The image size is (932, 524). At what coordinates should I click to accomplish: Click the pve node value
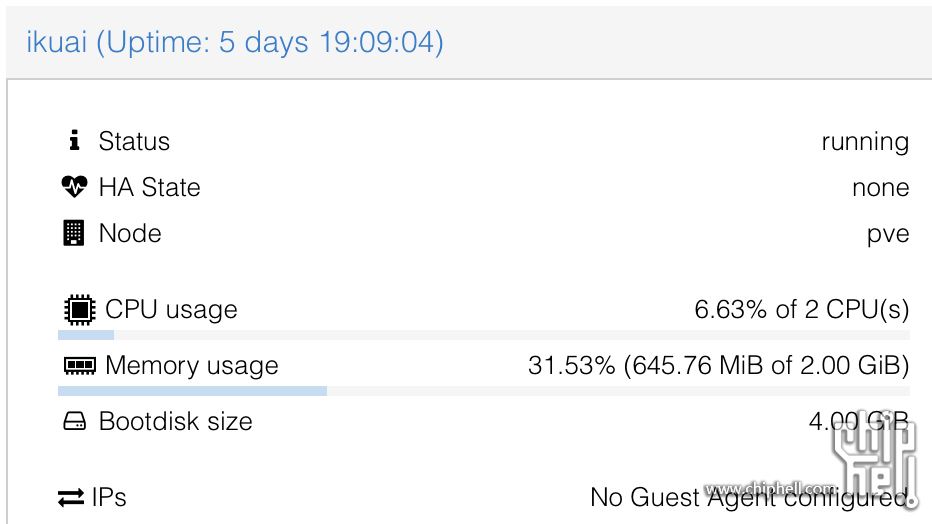click(888, 234)
